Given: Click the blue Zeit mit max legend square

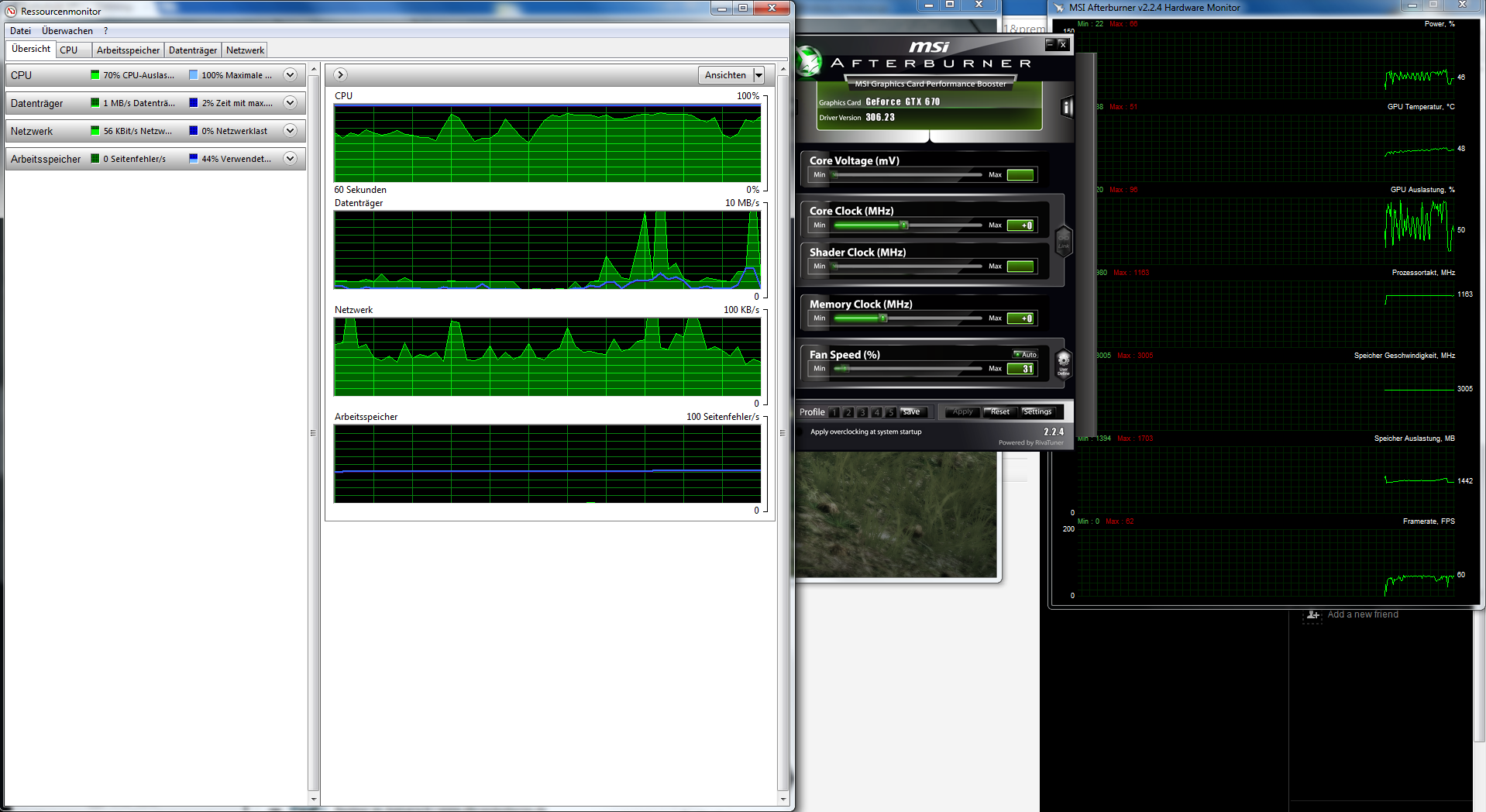Looking at the screenshot, I should click(x=193, y=103).
